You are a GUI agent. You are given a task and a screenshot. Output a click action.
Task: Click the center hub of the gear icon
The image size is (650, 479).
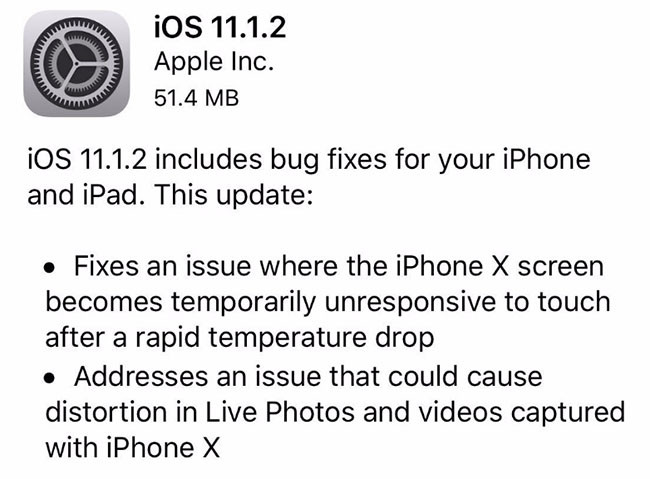pyautogui.click(x=76, y=63)
